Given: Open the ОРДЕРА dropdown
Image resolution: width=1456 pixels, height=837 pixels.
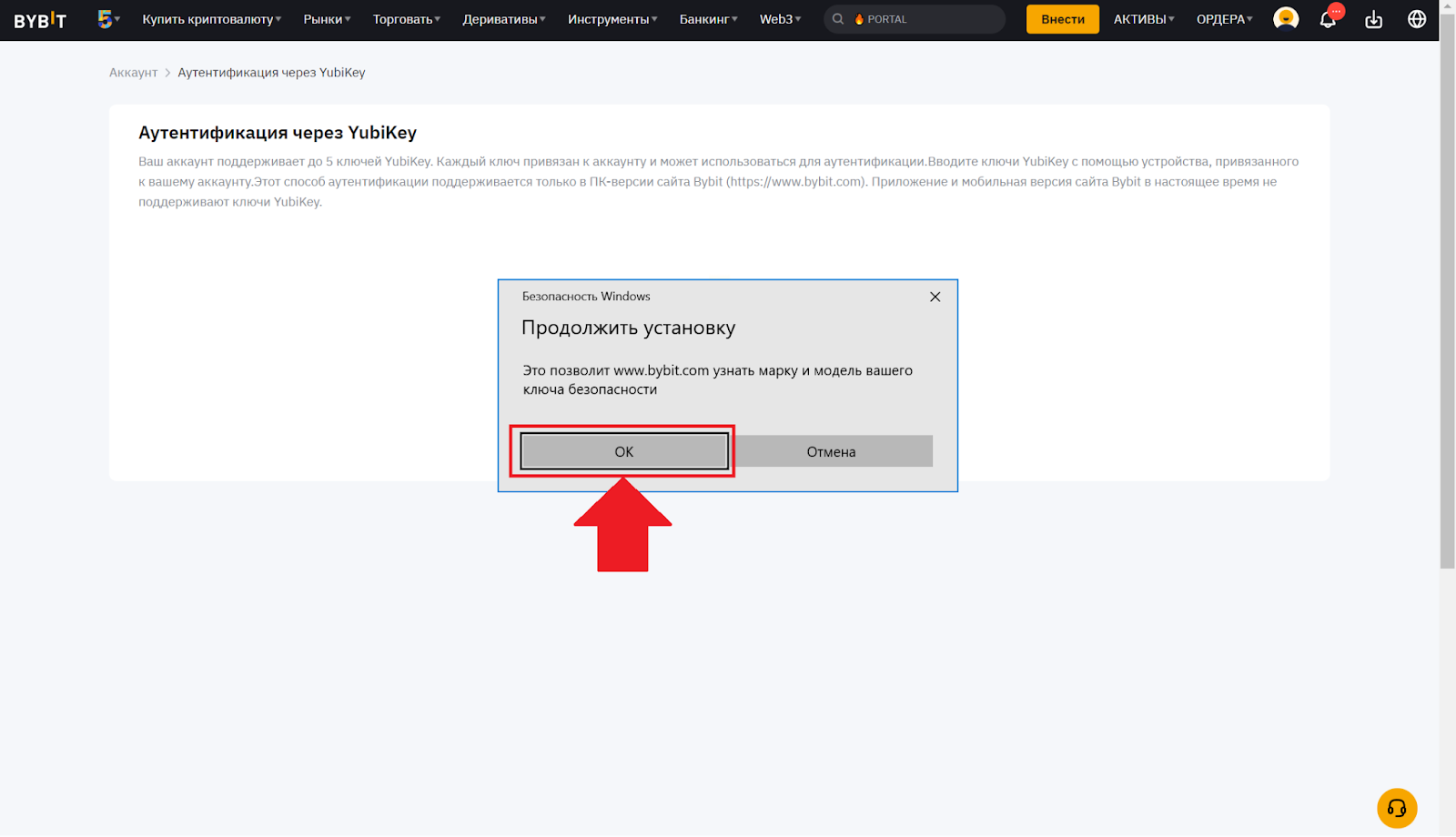Looking at the screenshot, I should tap(1225, 19).
